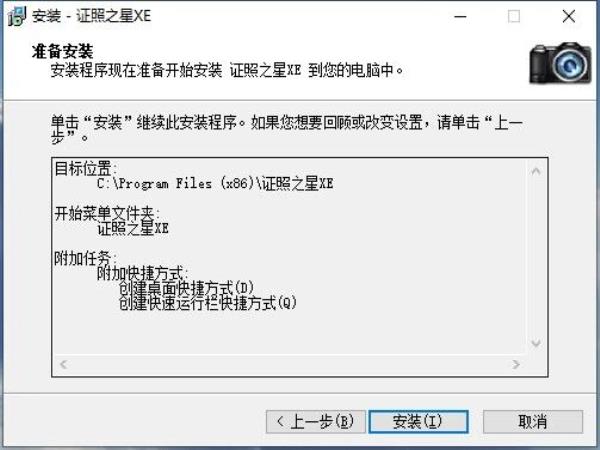Close the 证照之星XE installer window
Image resolution: width=600 pixels, height=450 pixels.
569,16
